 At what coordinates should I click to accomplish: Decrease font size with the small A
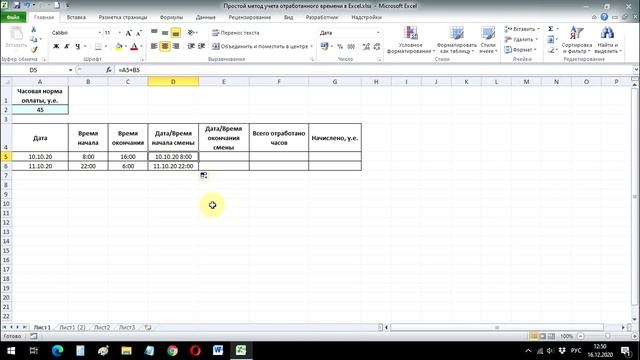pos(139,33)
